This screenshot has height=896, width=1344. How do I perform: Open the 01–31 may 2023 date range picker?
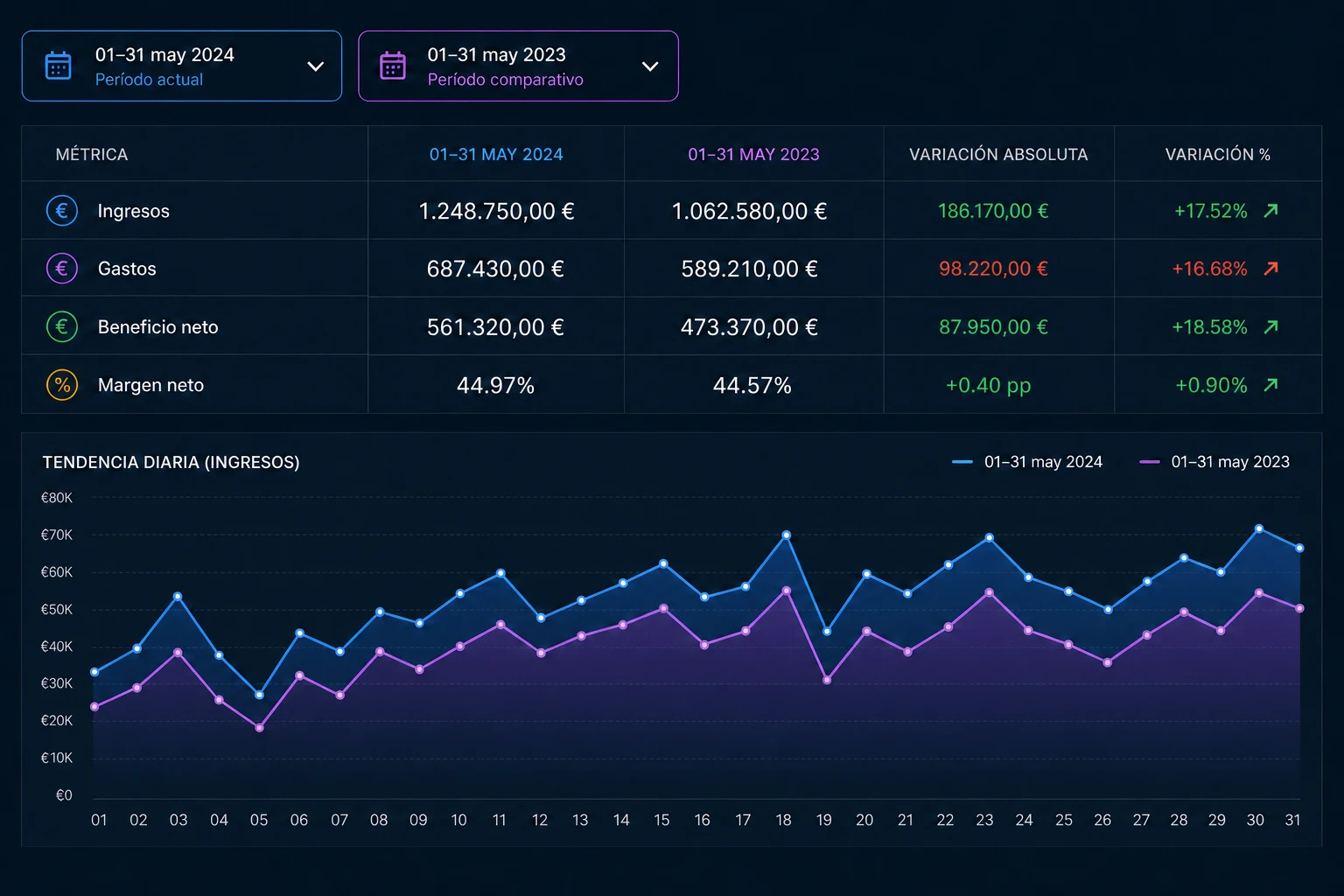pos(518,66)
